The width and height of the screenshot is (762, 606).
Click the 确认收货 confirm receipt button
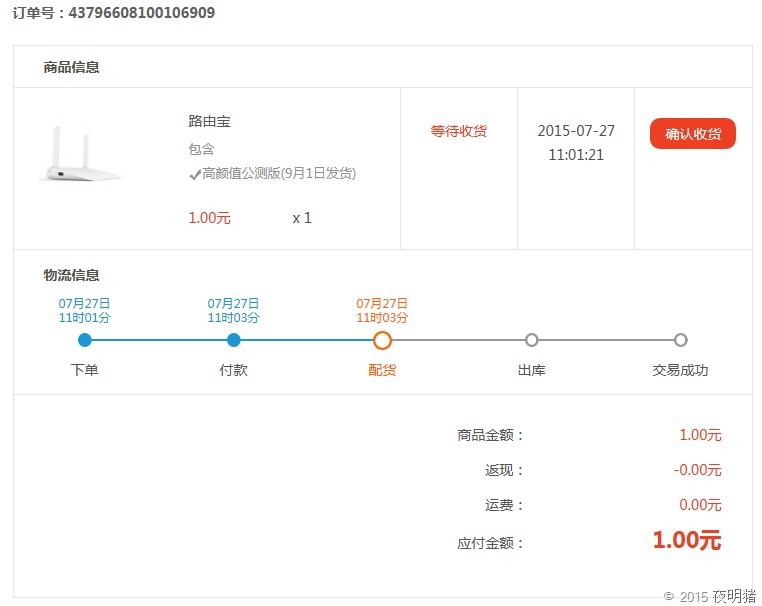[x=692, y=134]
